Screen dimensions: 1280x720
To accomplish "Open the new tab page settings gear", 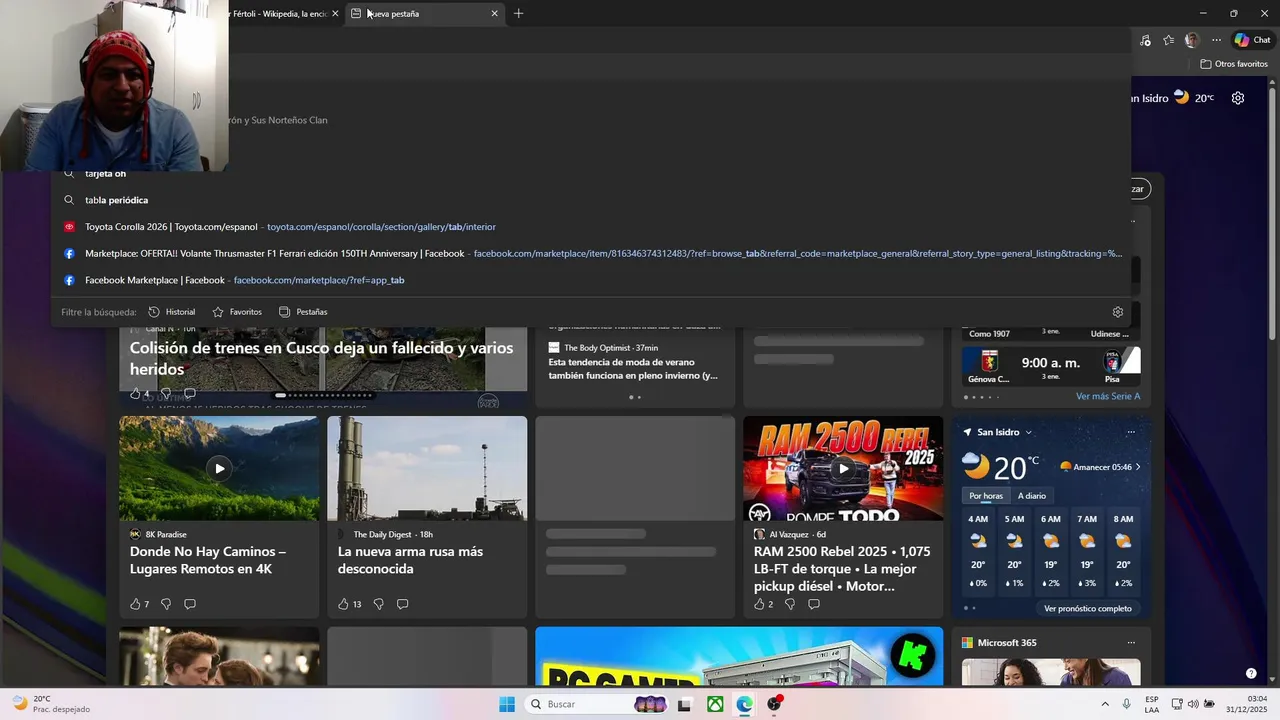I will pos(1238,98).
